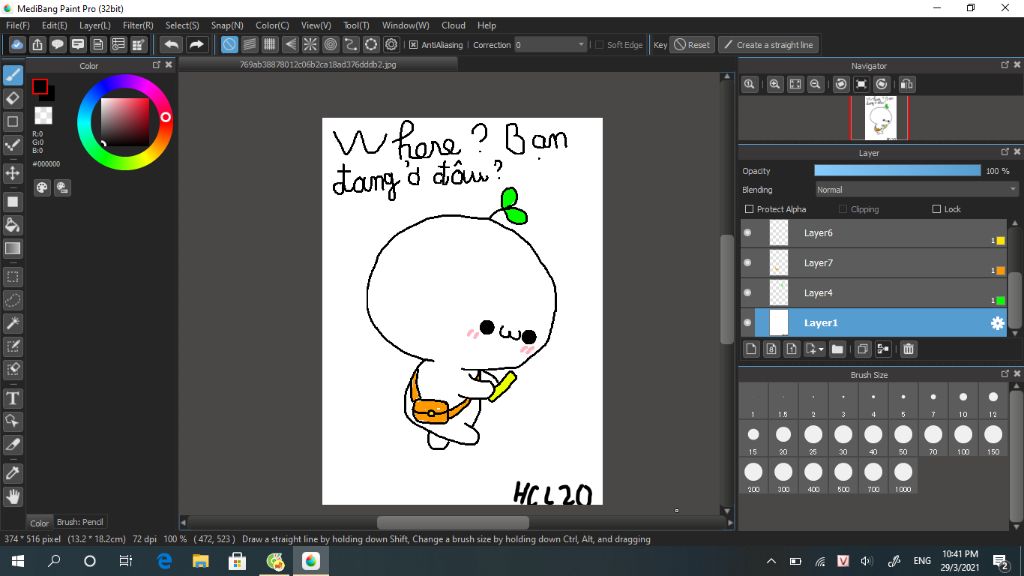Toggle the AntiAliasing checkbox

tap(413, 45)
